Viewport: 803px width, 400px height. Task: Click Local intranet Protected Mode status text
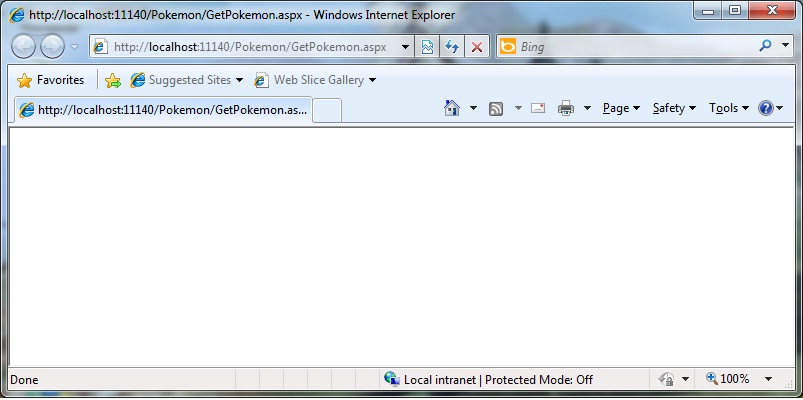click(x=498, y=380)
